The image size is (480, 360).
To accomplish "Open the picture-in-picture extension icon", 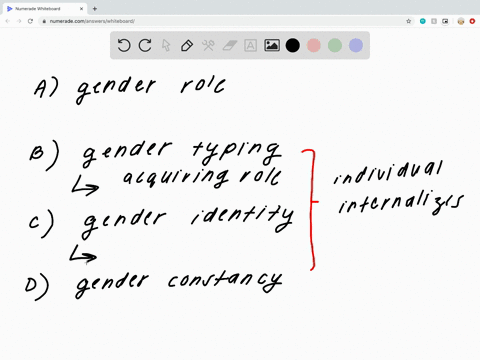I will (x=445, y=21).
